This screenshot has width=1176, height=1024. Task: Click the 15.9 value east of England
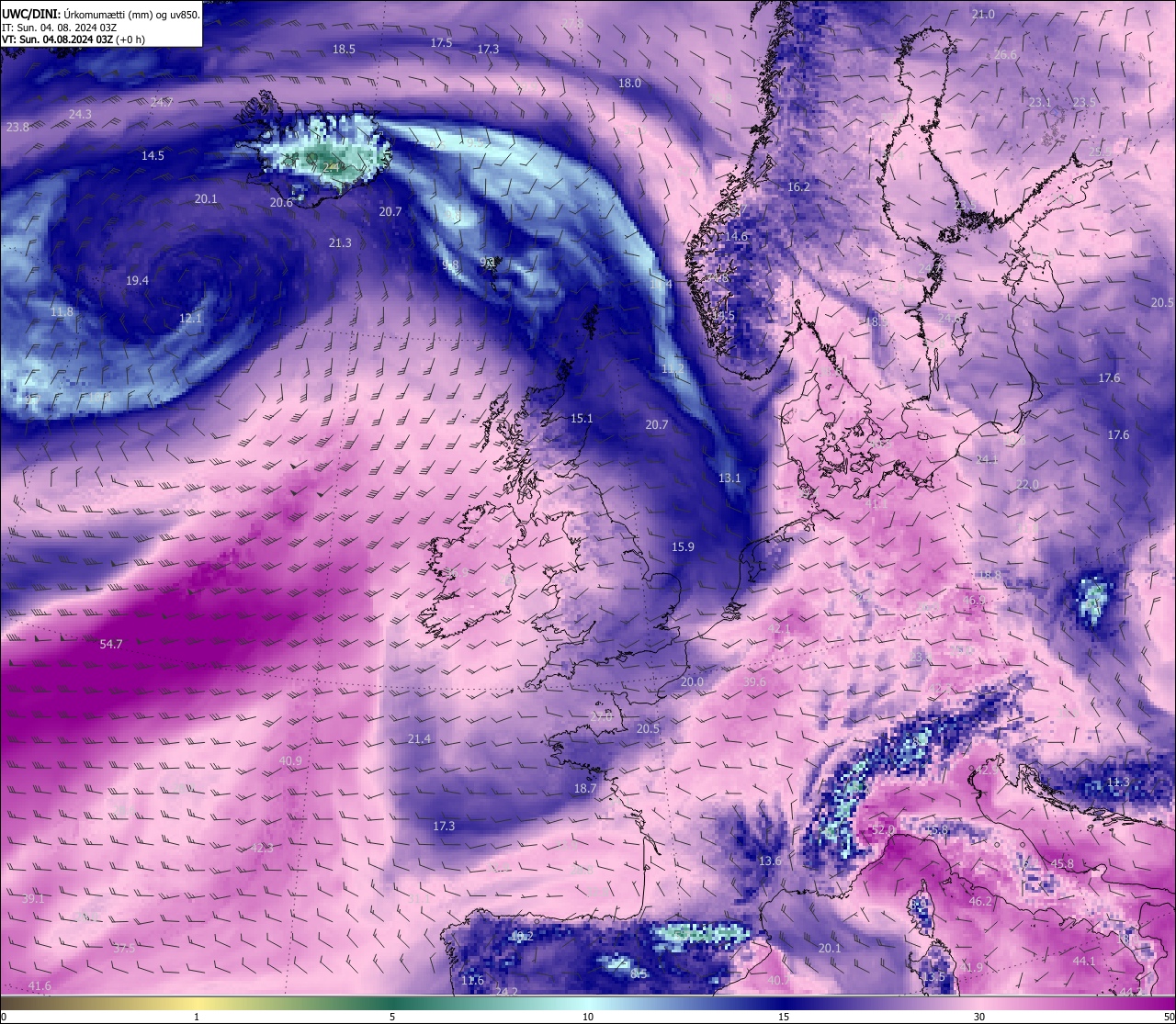click(x=683, y=547)
